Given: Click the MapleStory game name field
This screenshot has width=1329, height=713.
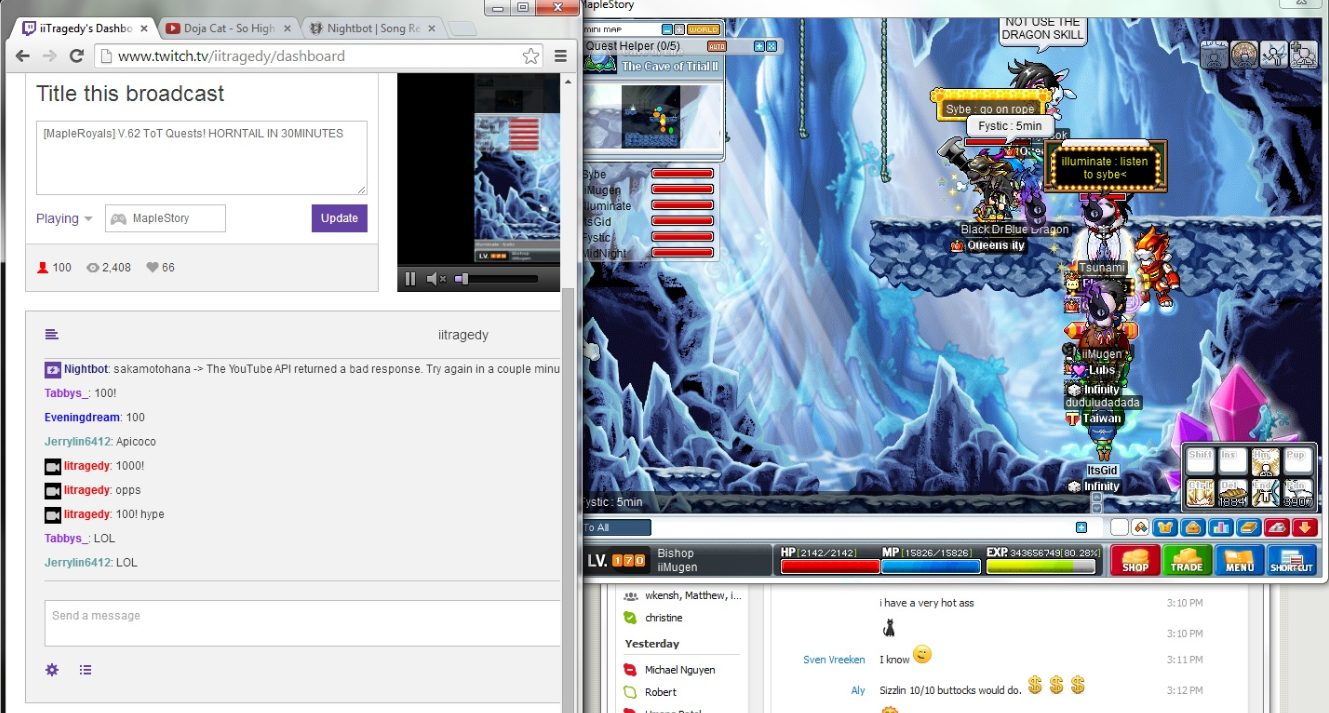Looking at the screenshot, I should tap(165, 218).
